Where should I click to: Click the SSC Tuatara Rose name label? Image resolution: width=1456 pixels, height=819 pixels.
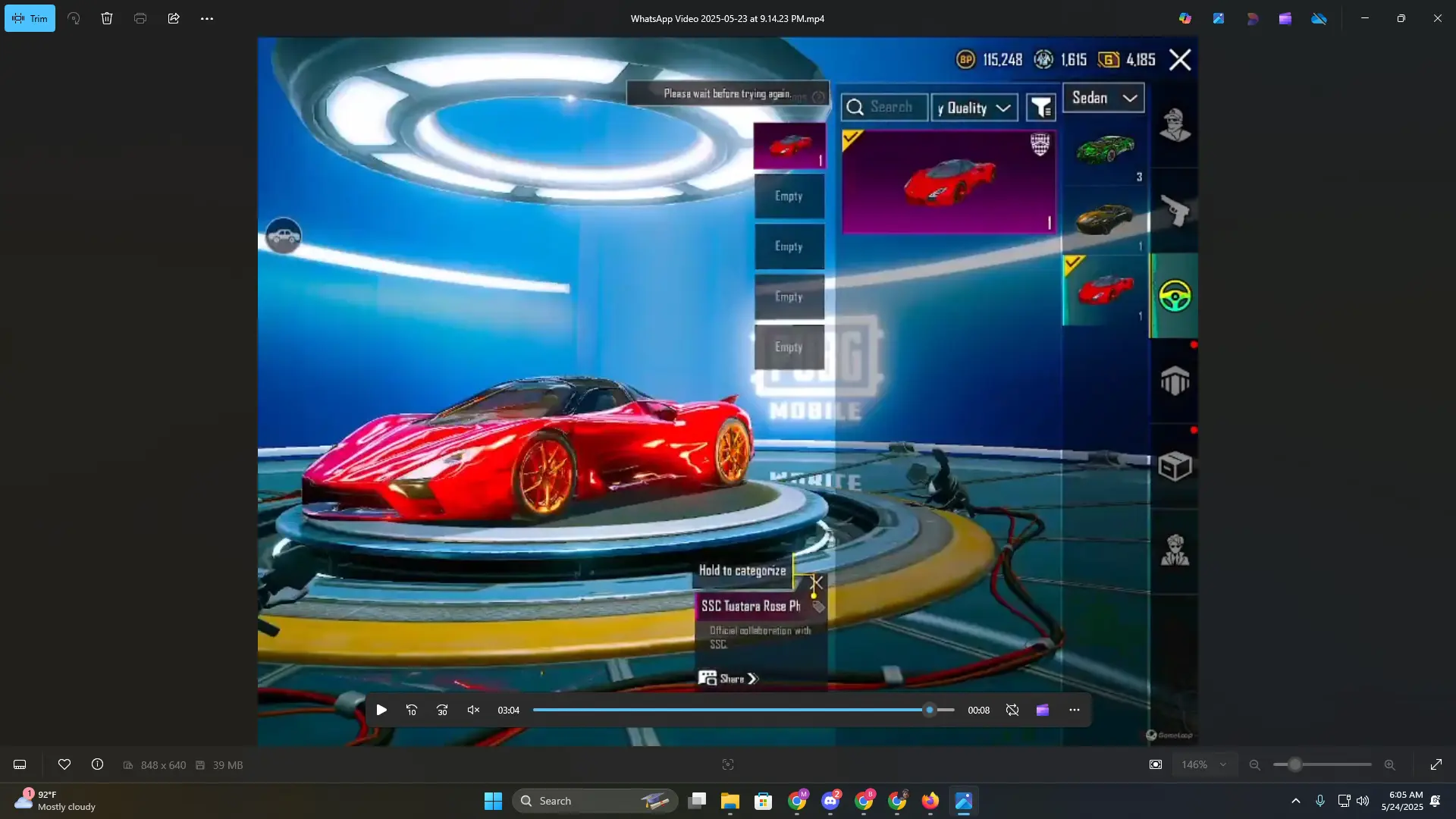750,606
